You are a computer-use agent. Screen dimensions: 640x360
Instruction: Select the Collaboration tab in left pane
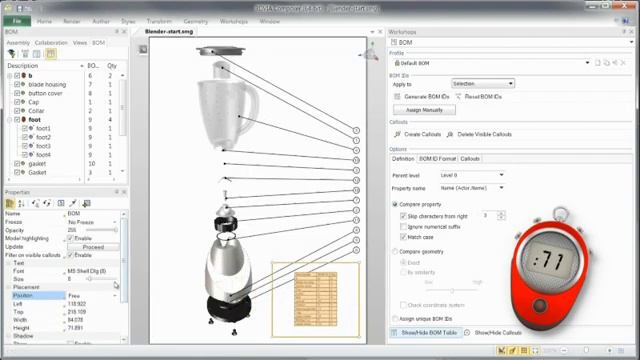tap(51, 42)
